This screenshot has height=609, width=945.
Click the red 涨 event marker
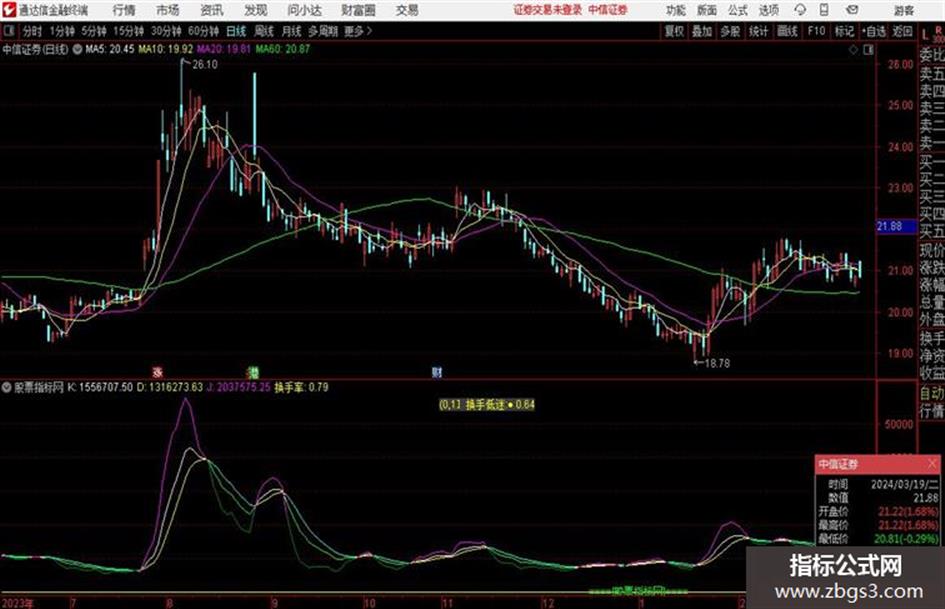click(158, 372)
